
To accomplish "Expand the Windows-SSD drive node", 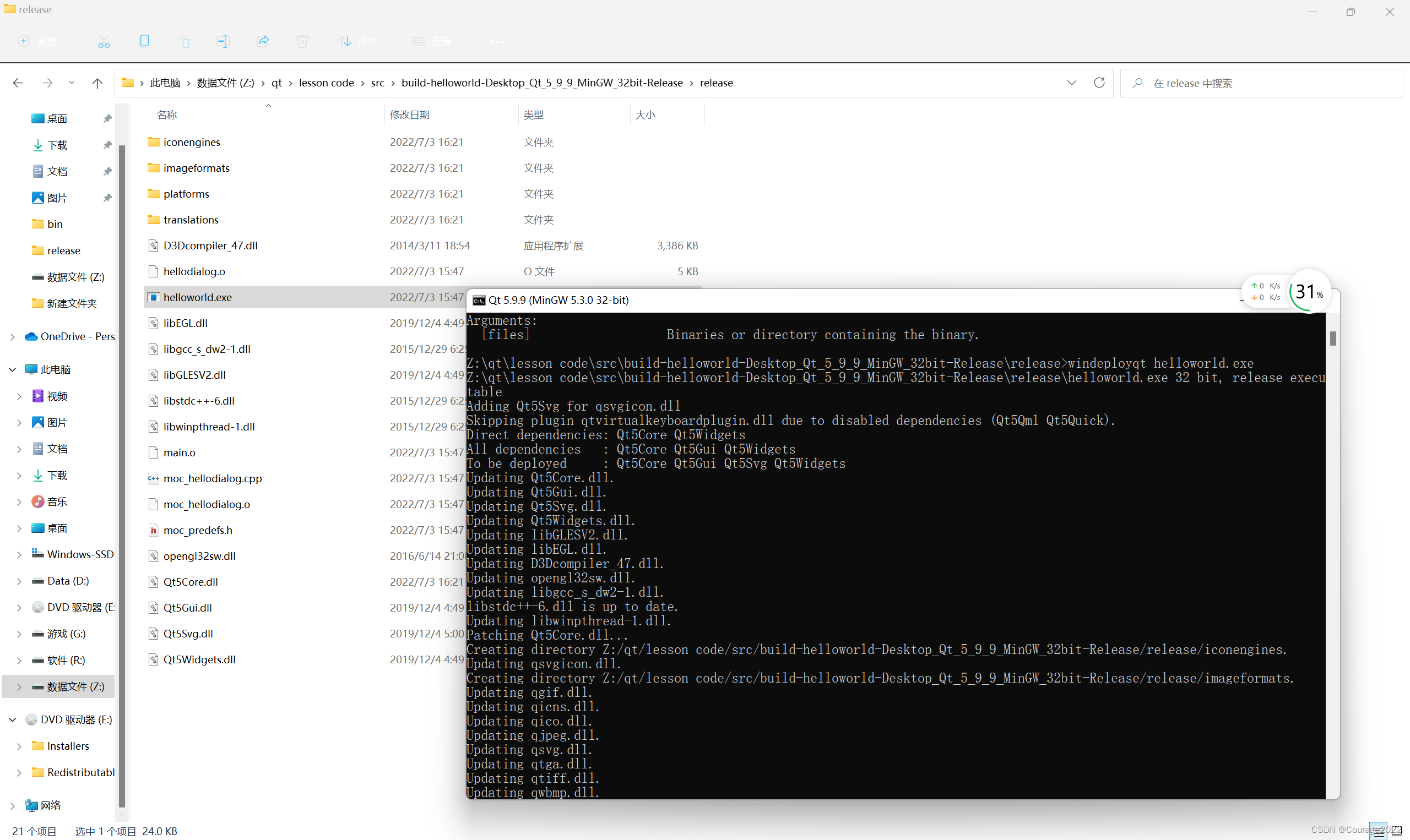I will tap(19, 555).
